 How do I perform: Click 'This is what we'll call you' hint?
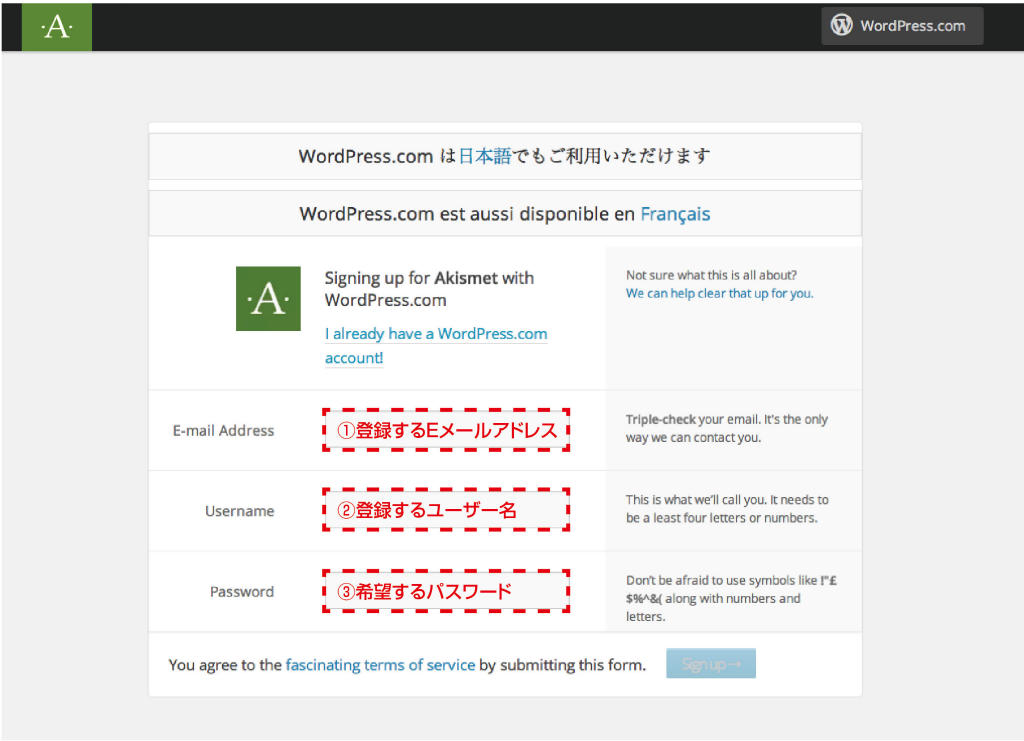tap(727, 509)
